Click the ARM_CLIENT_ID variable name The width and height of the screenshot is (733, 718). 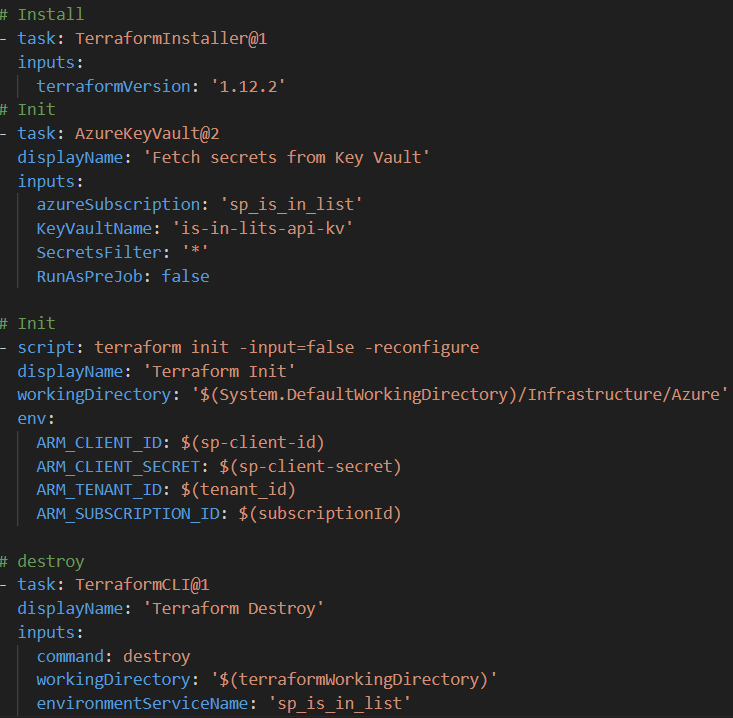[x=99, y=442]
